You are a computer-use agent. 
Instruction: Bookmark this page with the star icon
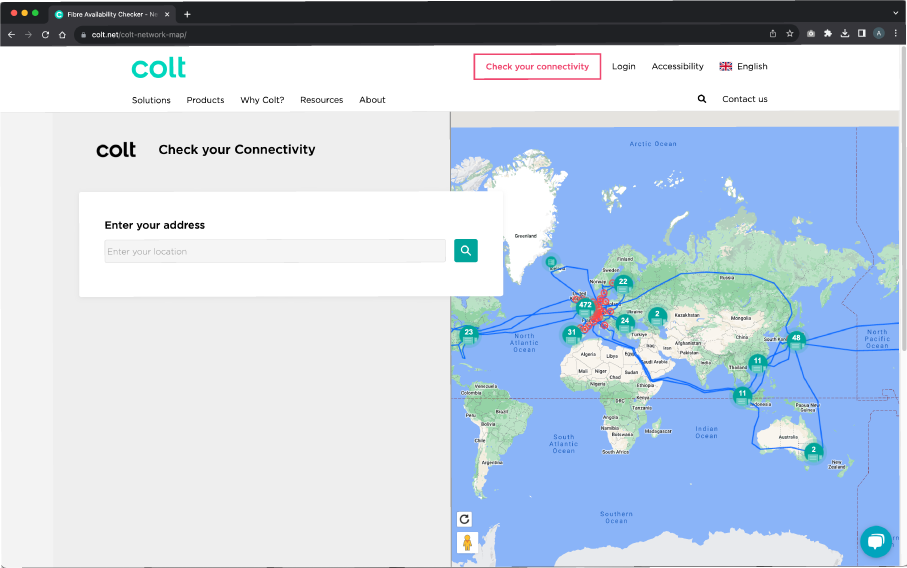[790, 34]
